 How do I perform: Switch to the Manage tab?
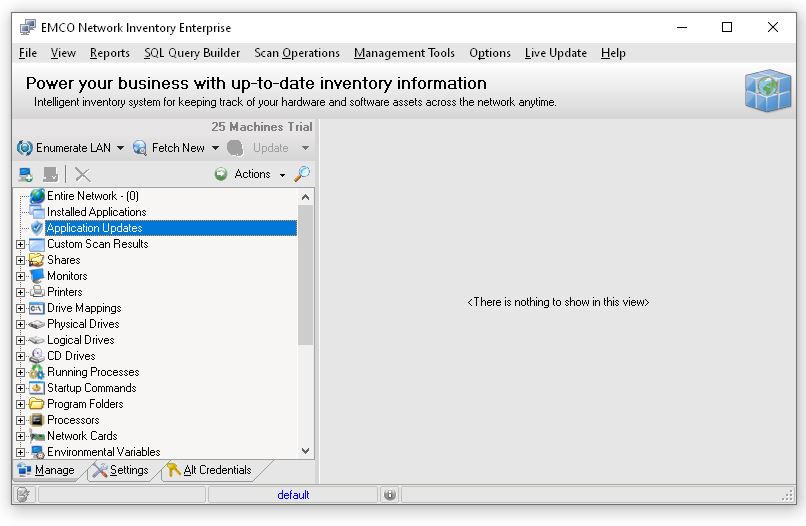(x=47, y=470)
